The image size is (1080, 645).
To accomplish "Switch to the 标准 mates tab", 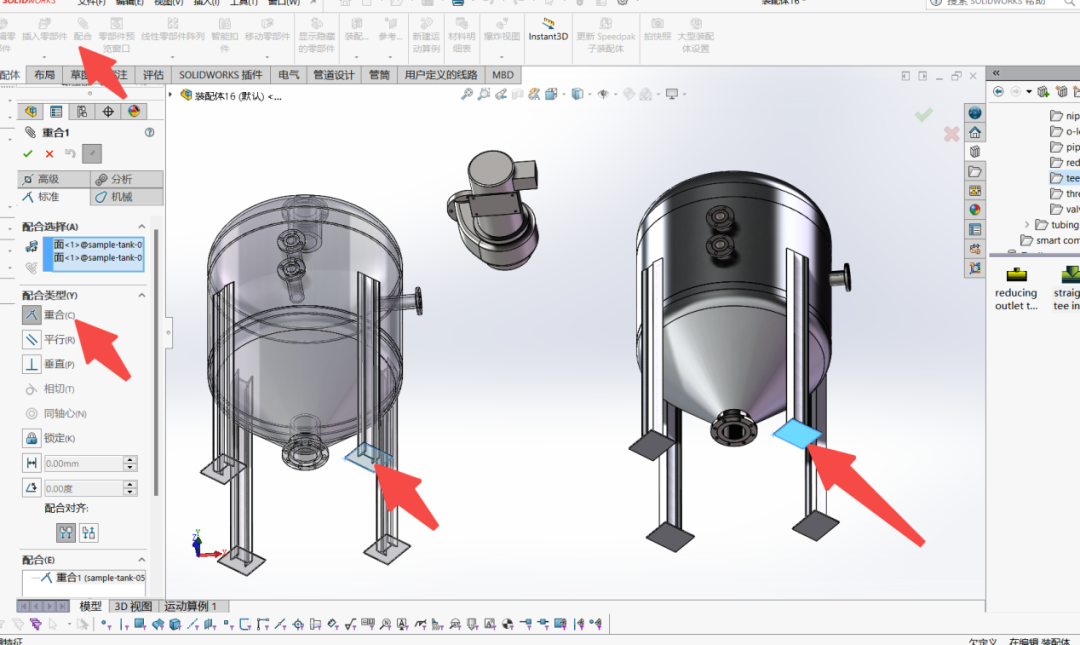I will pos(54,197).
